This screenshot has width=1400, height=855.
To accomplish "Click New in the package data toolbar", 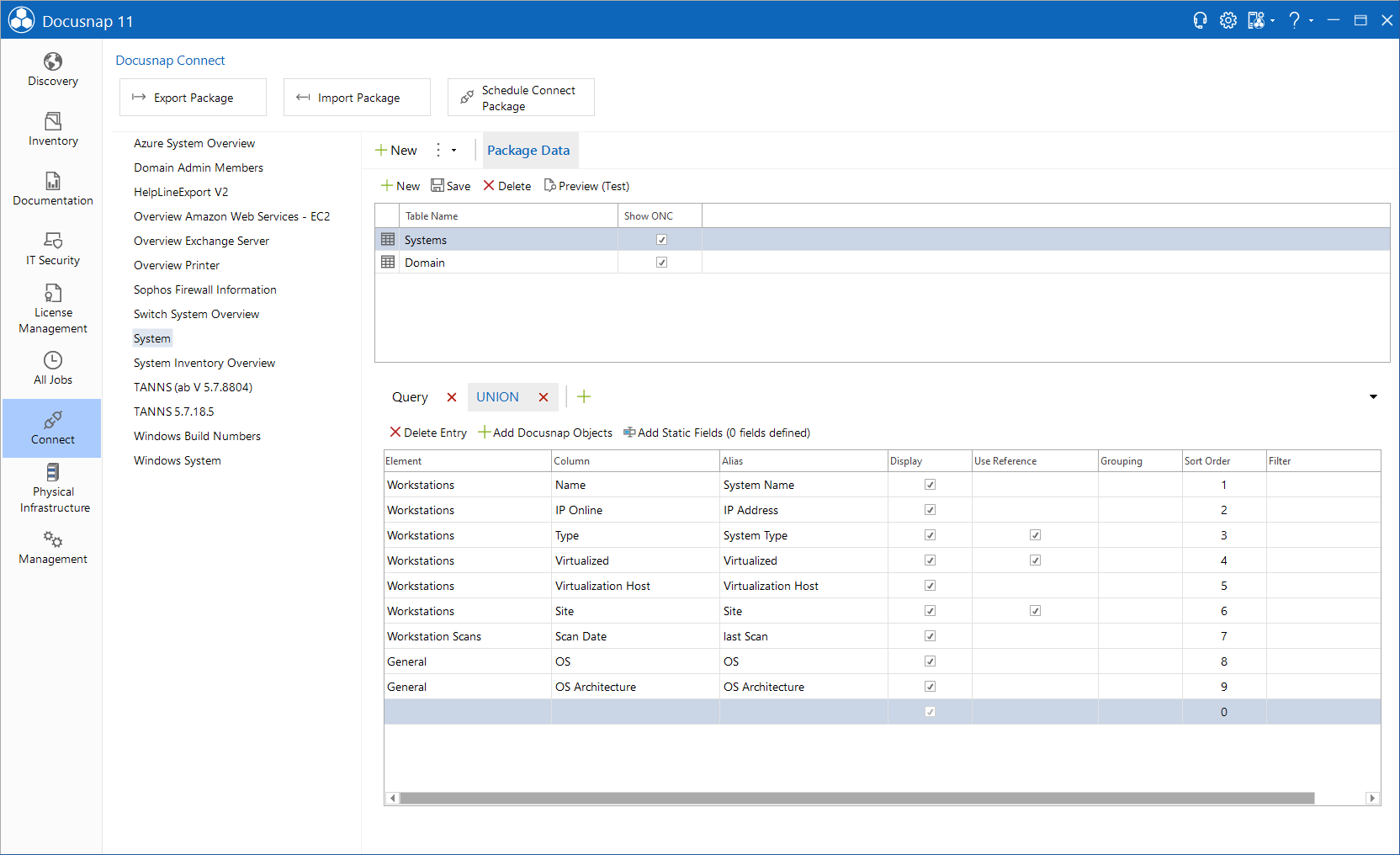I will (x=400, y=186).
